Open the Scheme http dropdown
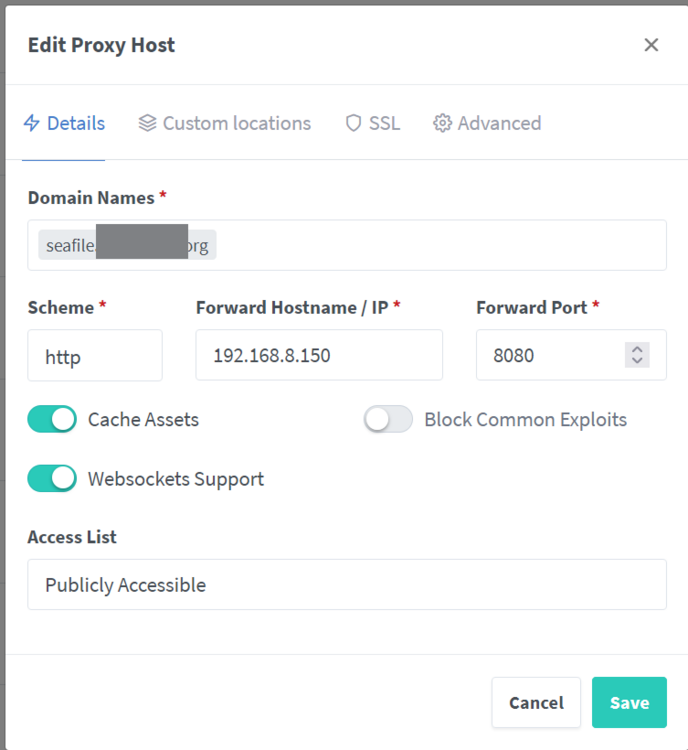 [95, 355]
